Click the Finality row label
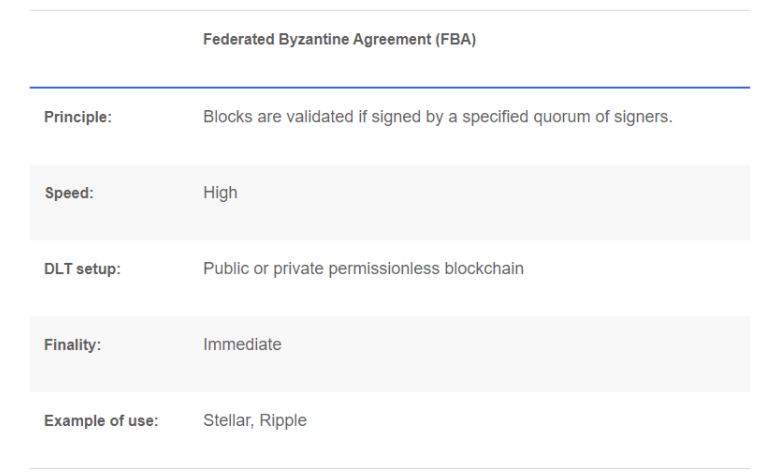769x472 pixels. click(x=73, y=345)
